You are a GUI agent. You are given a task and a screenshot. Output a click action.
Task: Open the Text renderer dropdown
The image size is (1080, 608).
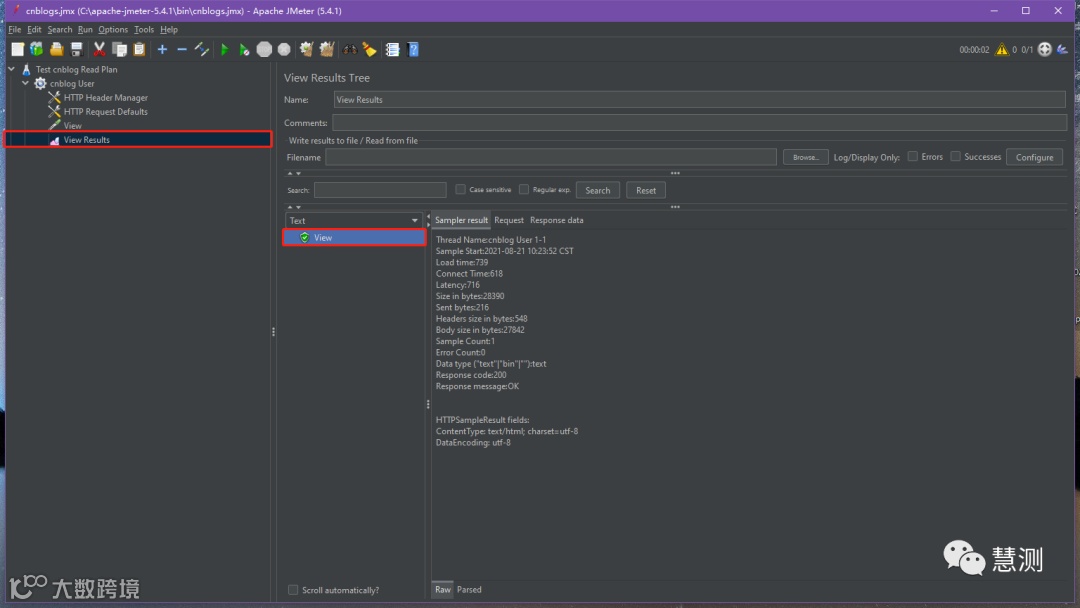(353, 220)
